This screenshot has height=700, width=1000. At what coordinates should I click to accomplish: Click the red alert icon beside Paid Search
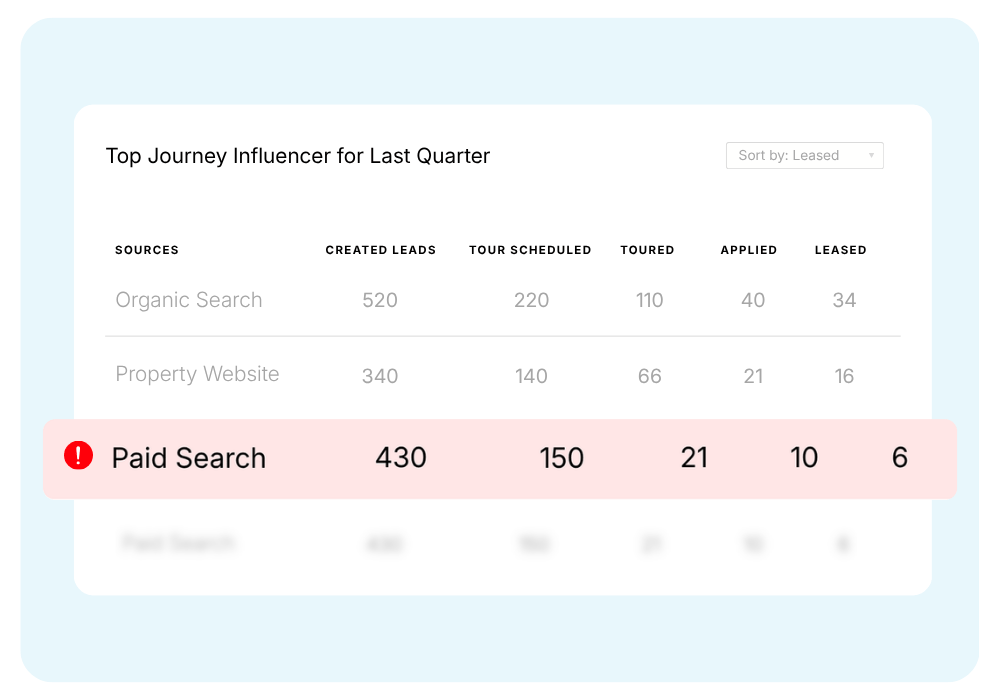click(x=78, y=456)
